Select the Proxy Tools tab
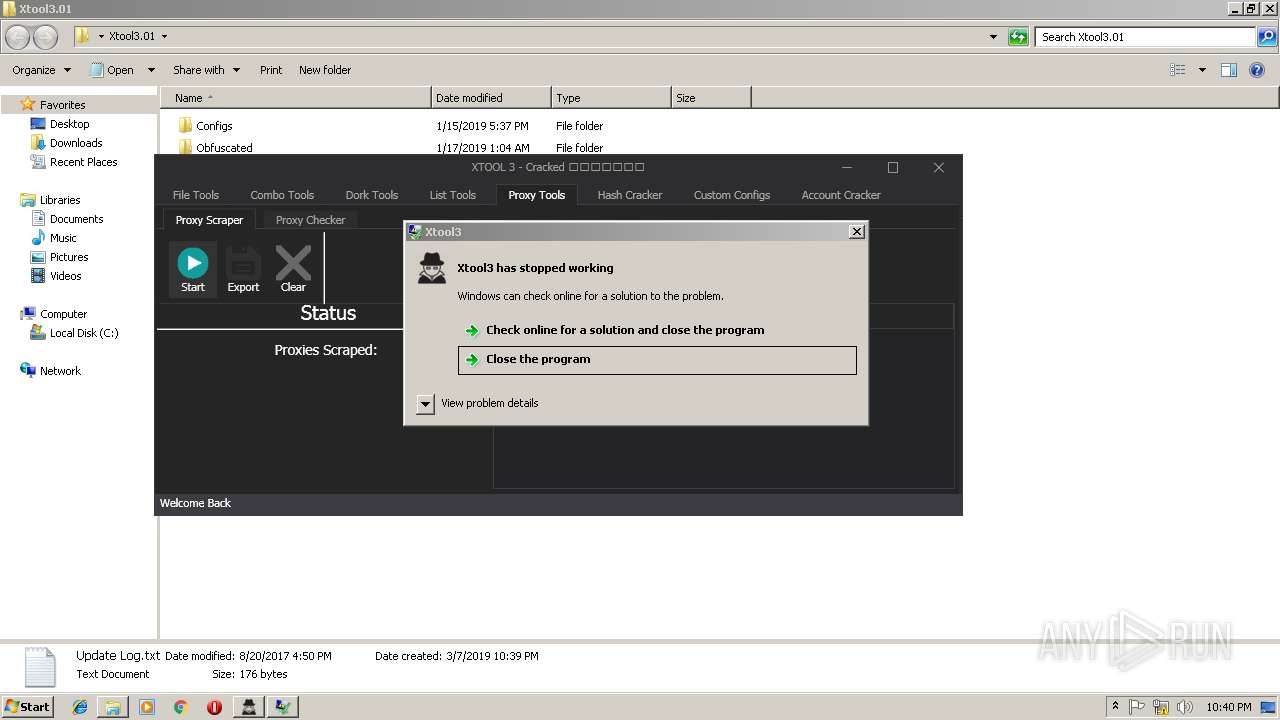This screenshot has height=720, width=1280. coord(537,195)
